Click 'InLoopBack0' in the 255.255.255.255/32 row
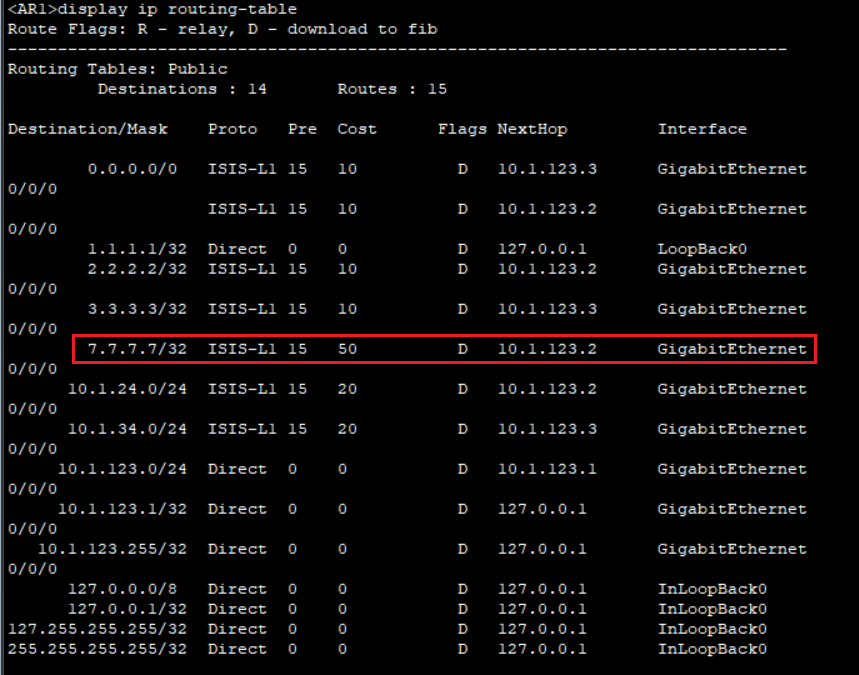Image resolution: width=859 pixels, height=675 pixels. (712, 649)
